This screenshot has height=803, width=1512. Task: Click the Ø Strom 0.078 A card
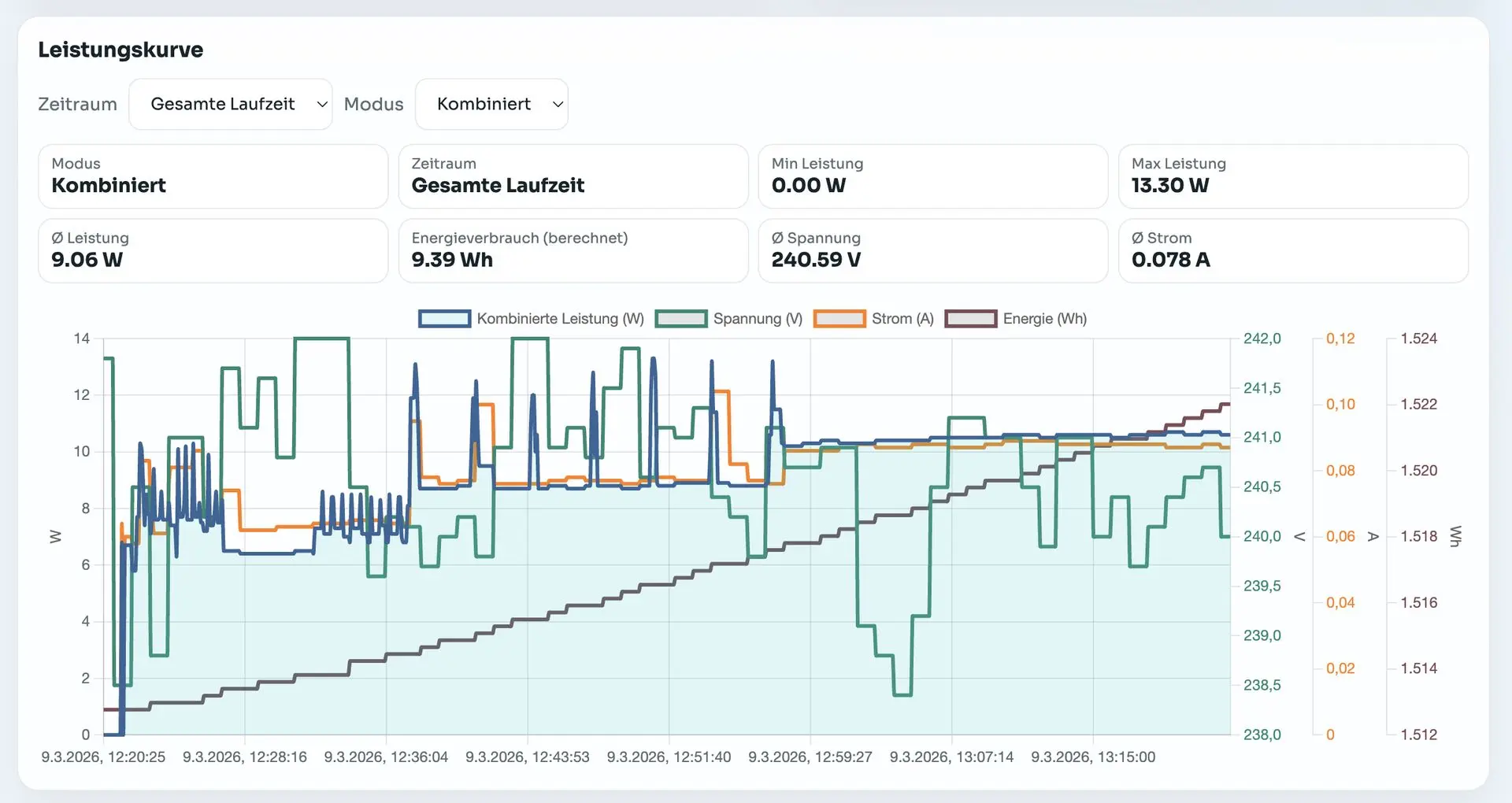click(x=1292, y=250)
